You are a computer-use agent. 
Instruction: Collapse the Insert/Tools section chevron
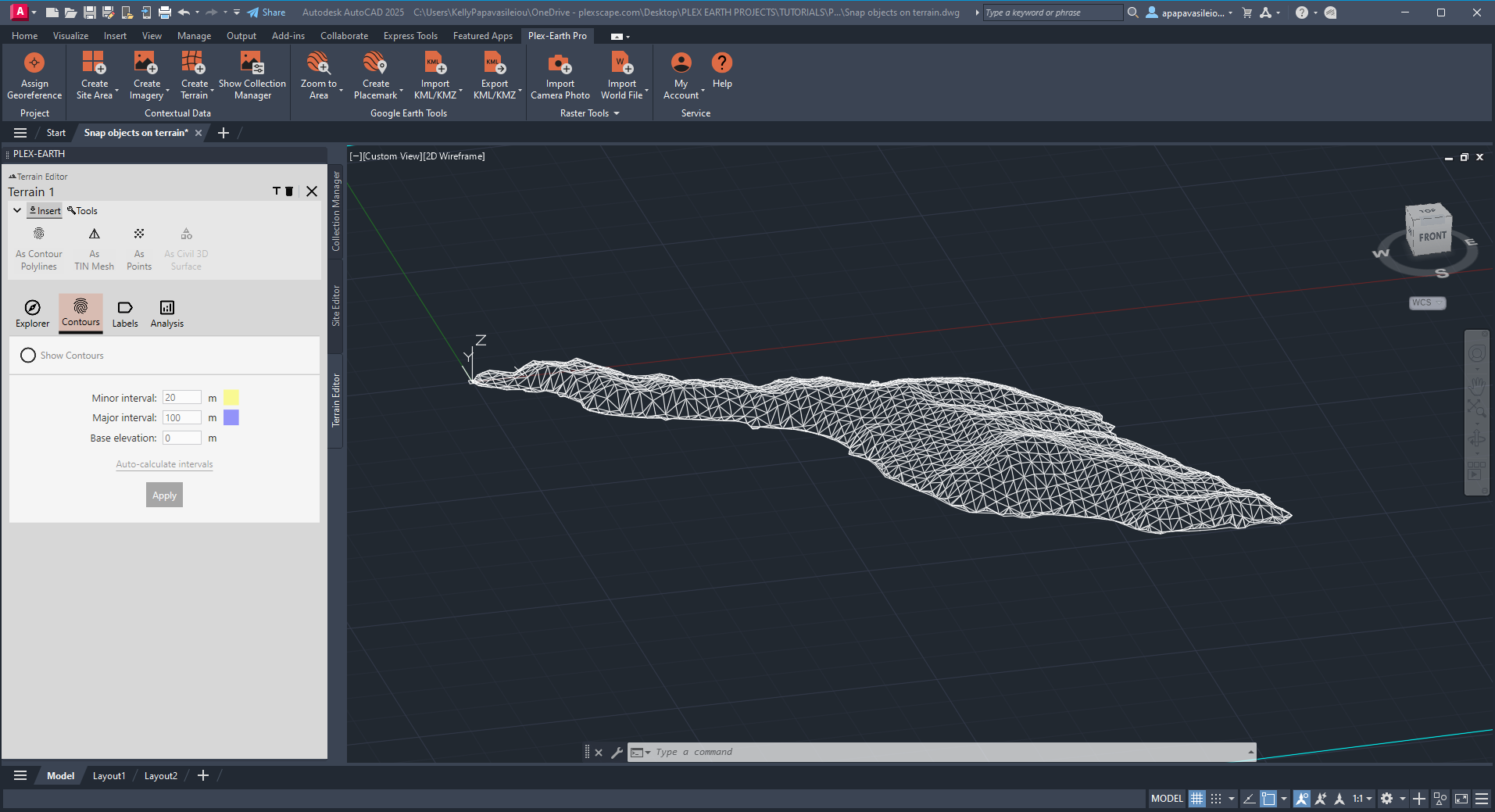[x=17, y=210]
